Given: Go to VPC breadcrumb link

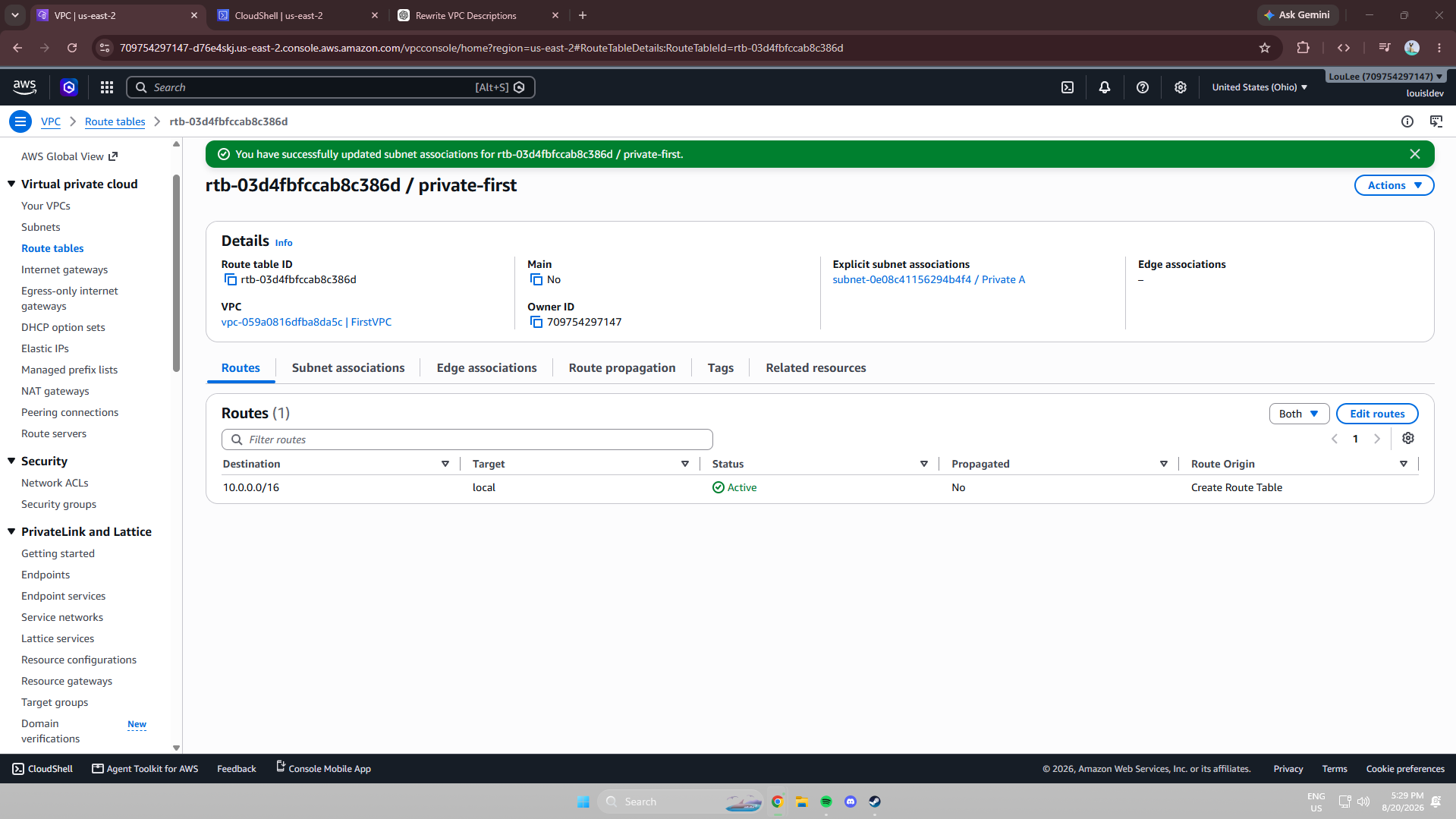Looking at the screenshot, I should 51,121.
